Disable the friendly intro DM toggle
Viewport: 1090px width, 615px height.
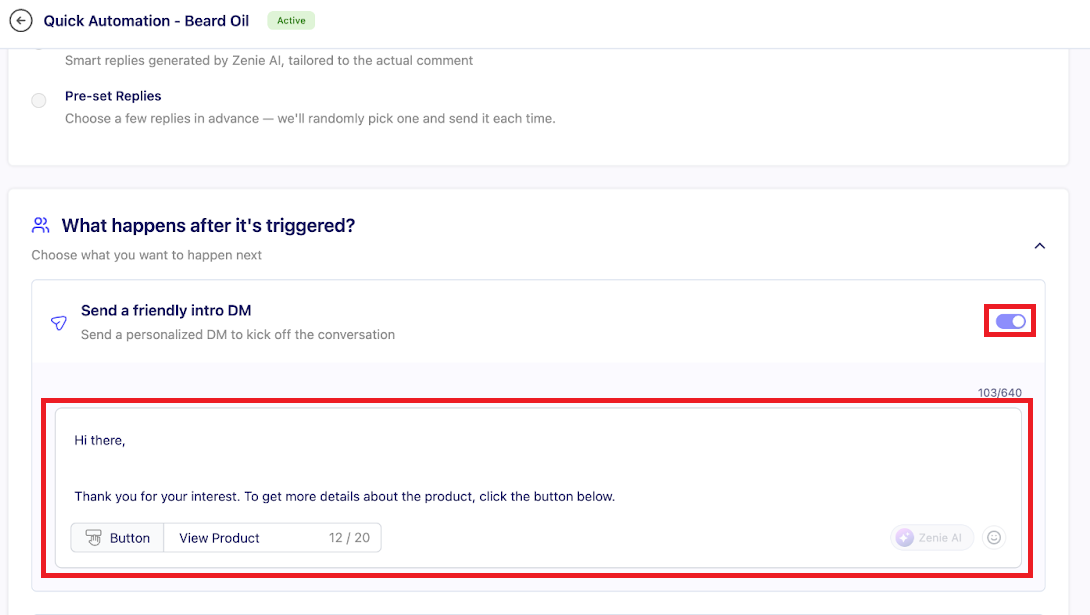1010,322
